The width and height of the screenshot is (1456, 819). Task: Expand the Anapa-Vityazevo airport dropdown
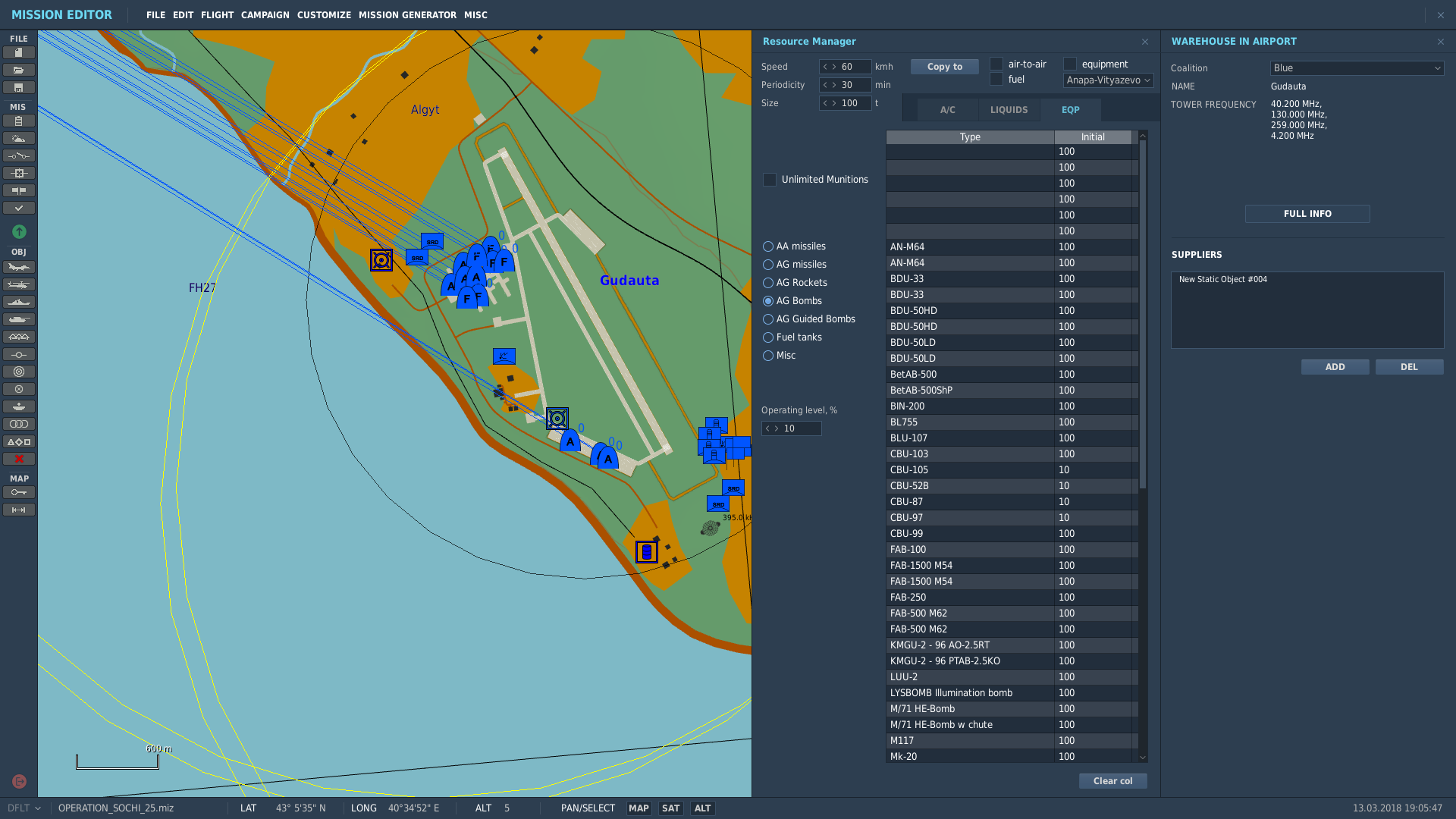point(1108,80)
